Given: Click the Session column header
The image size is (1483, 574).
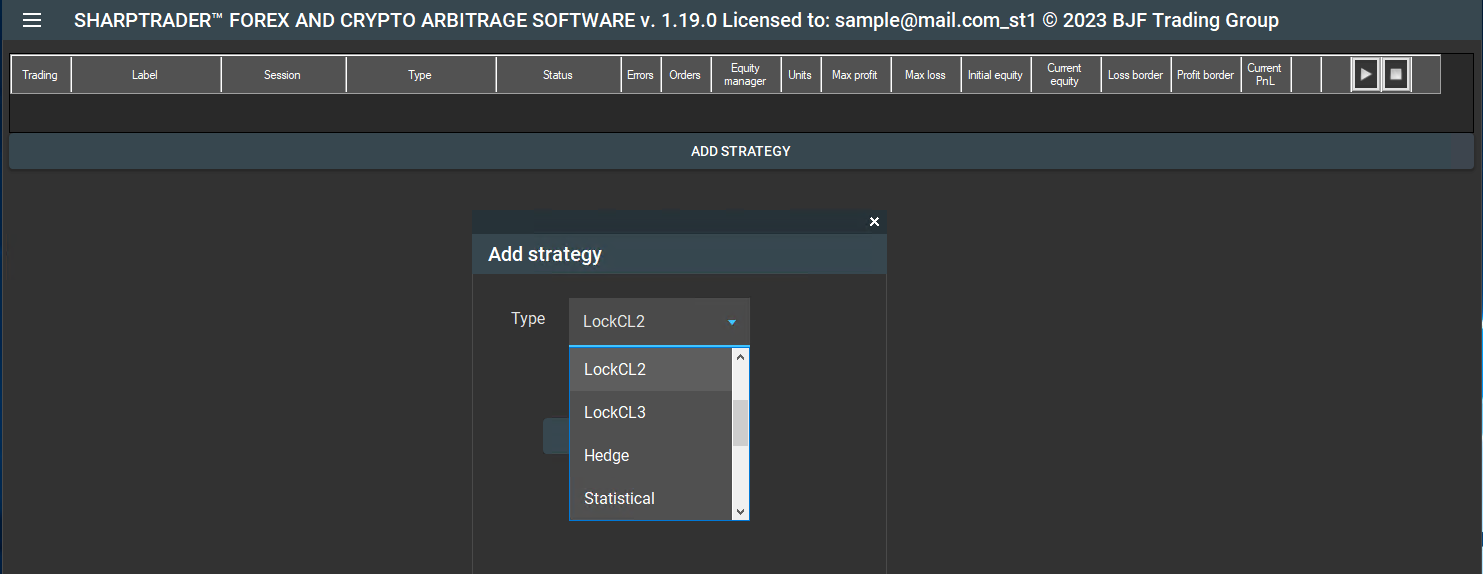Looking at the screenshot, I should click(x=282, y=75).
